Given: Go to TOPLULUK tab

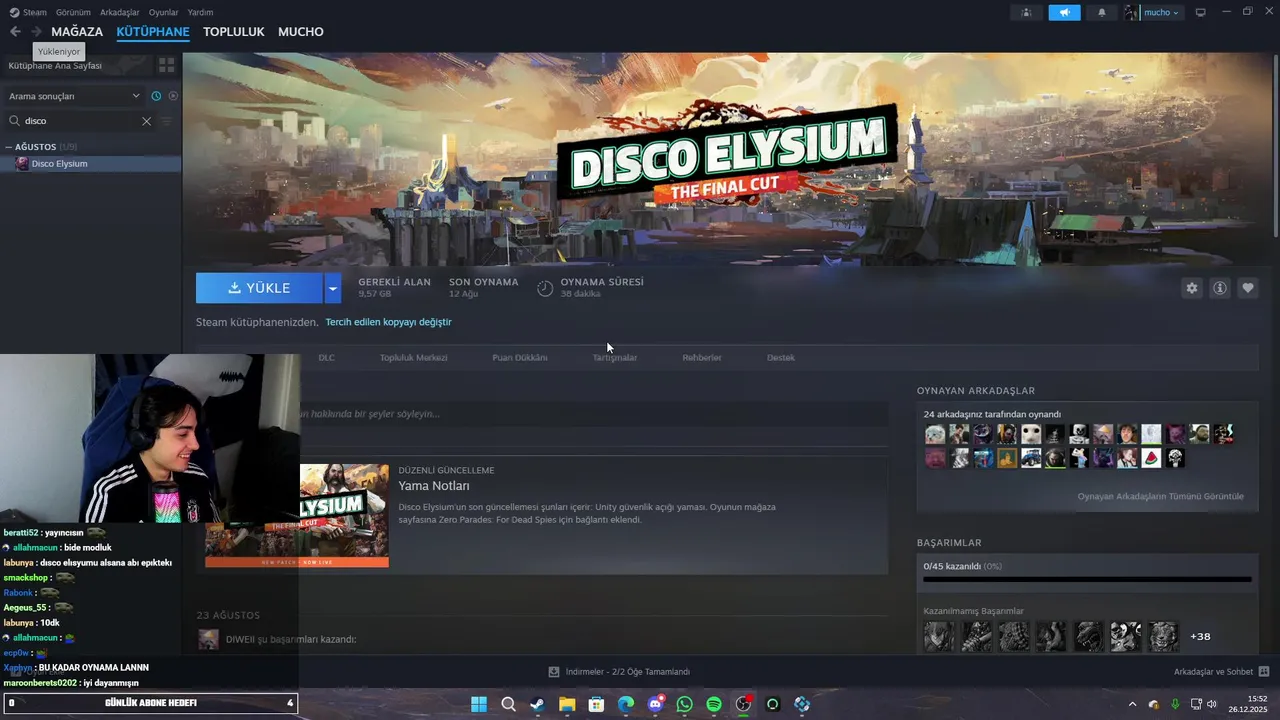Looking at the screenshot, I should point(233,32).
